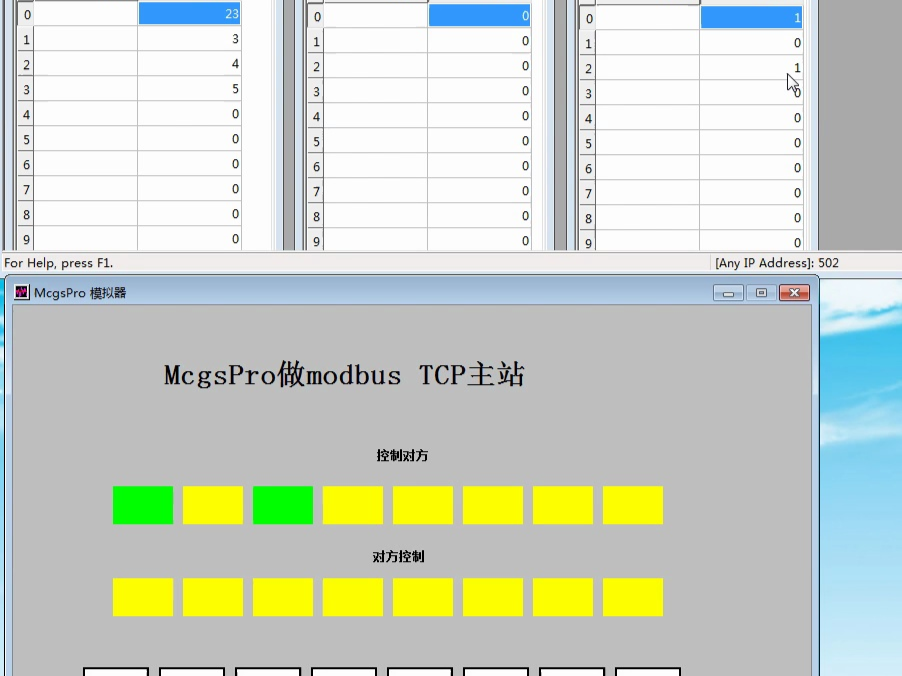Viewport: 902px width, 676px height.
Task: Select highlighted row 0 value in middle table
Action: tap(479, 16)
